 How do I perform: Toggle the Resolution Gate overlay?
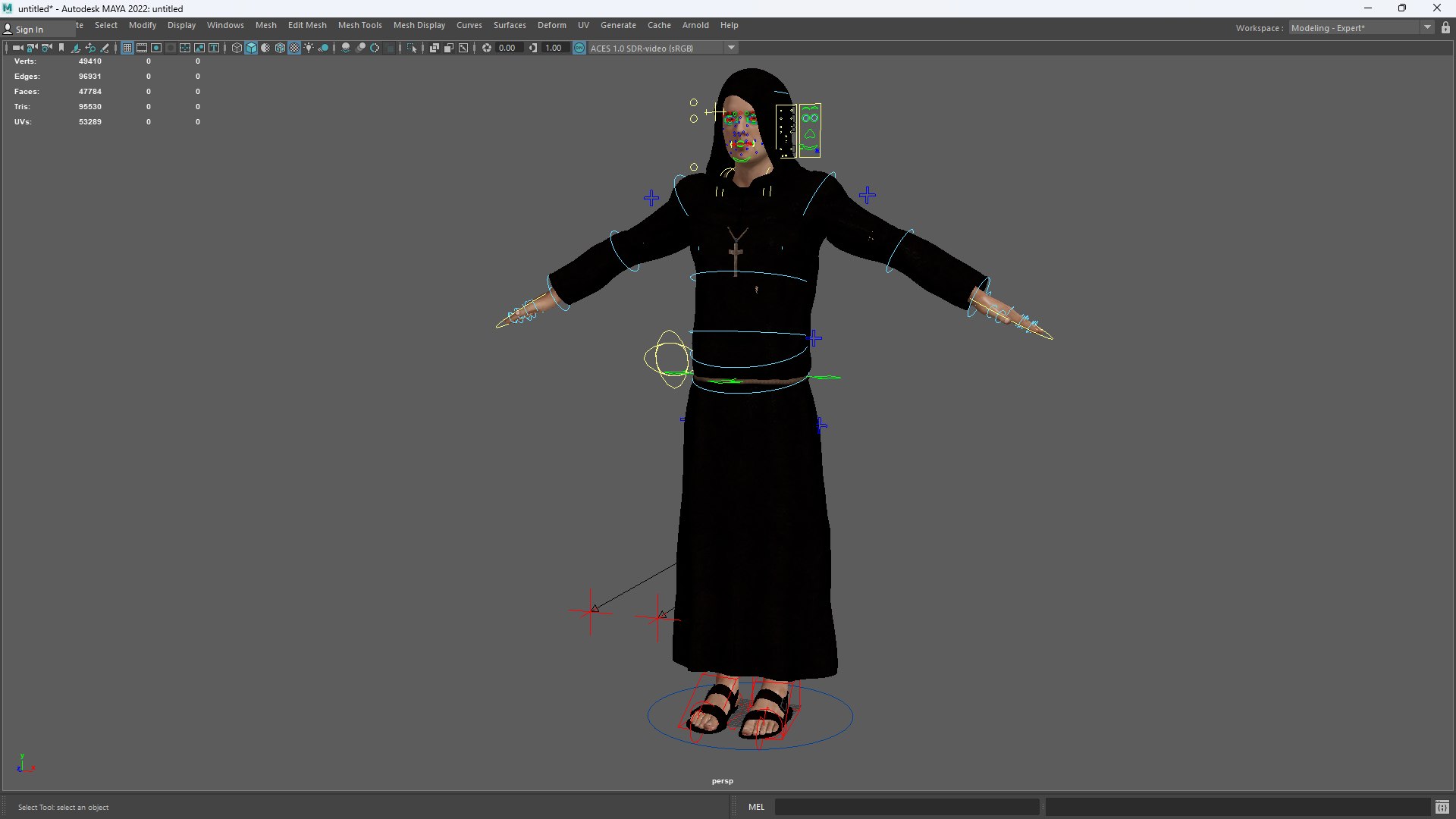pyautogui.click(x=156, y=48)
